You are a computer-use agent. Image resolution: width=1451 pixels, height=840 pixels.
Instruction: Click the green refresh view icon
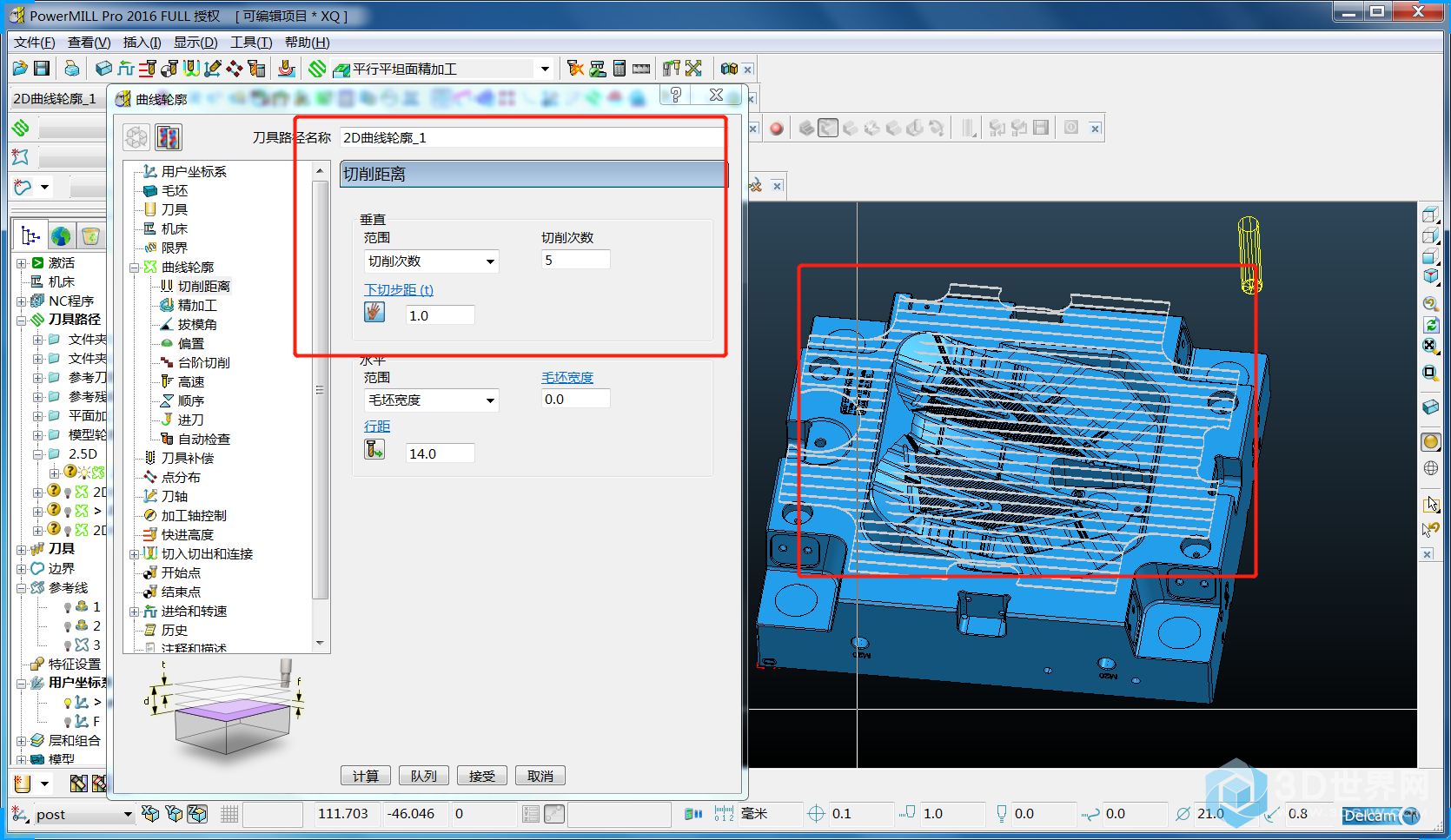pos(1431,325)
